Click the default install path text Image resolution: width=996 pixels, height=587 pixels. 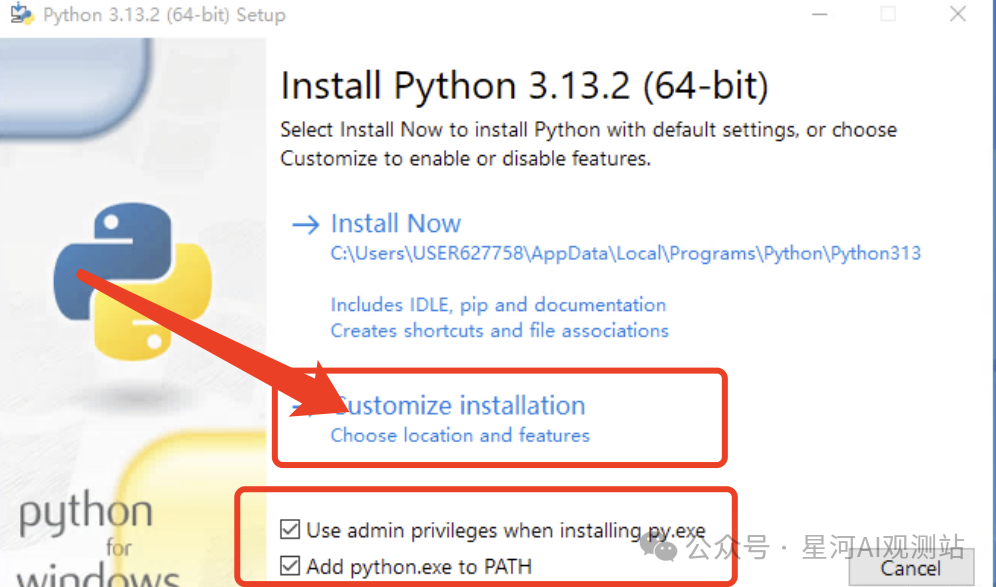click(x=625, y=253)
